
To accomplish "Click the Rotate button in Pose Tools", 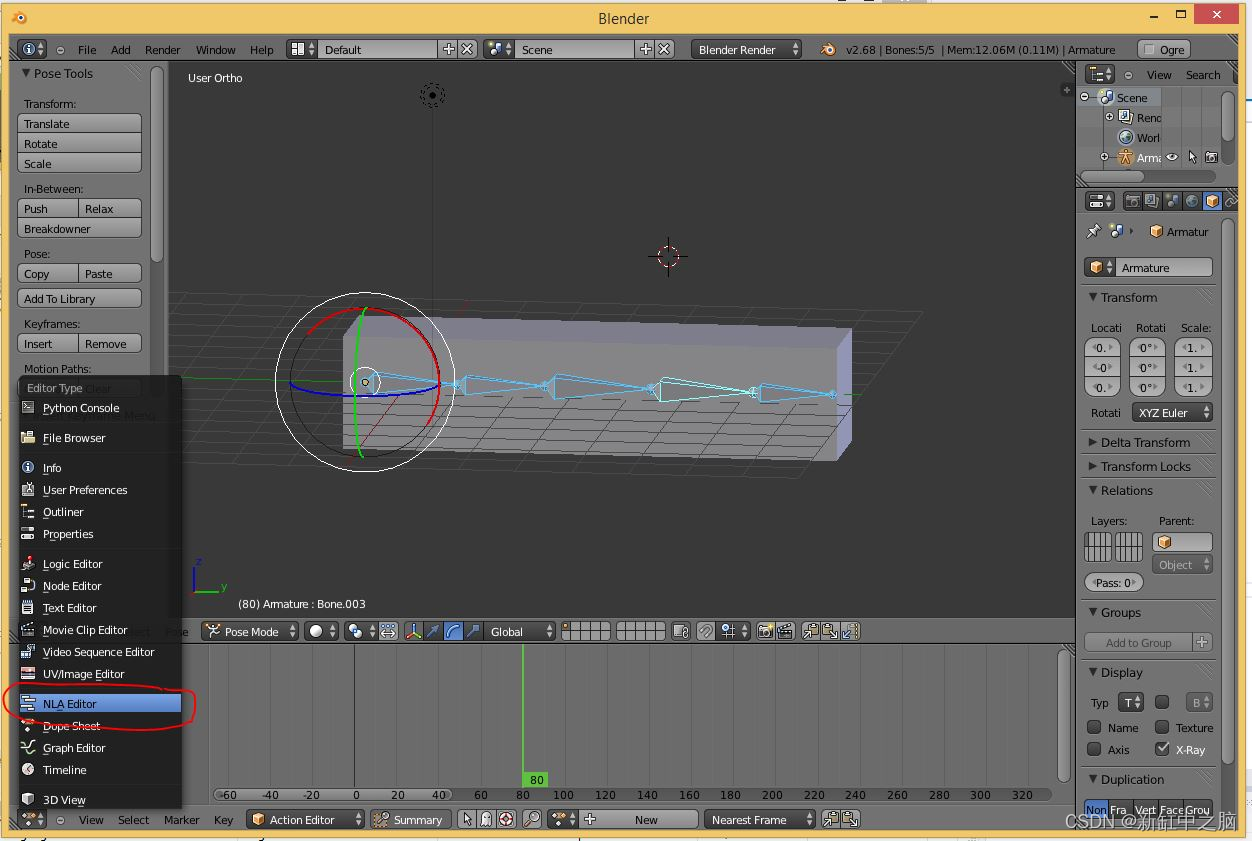I will pos(79,144).
